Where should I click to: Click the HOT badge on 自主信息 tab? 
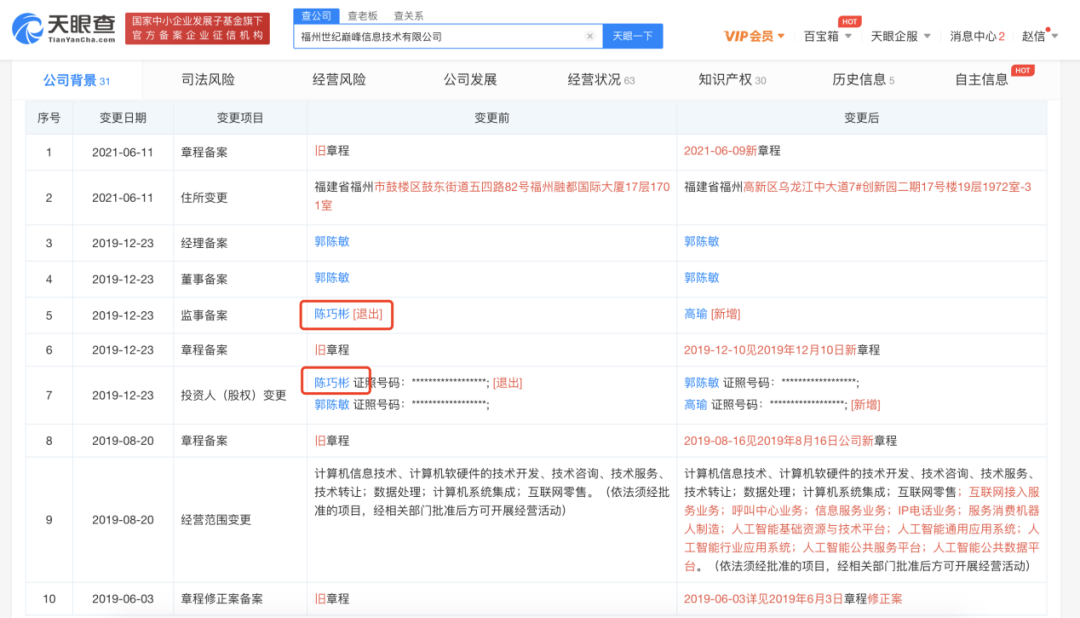point(1022,70)
